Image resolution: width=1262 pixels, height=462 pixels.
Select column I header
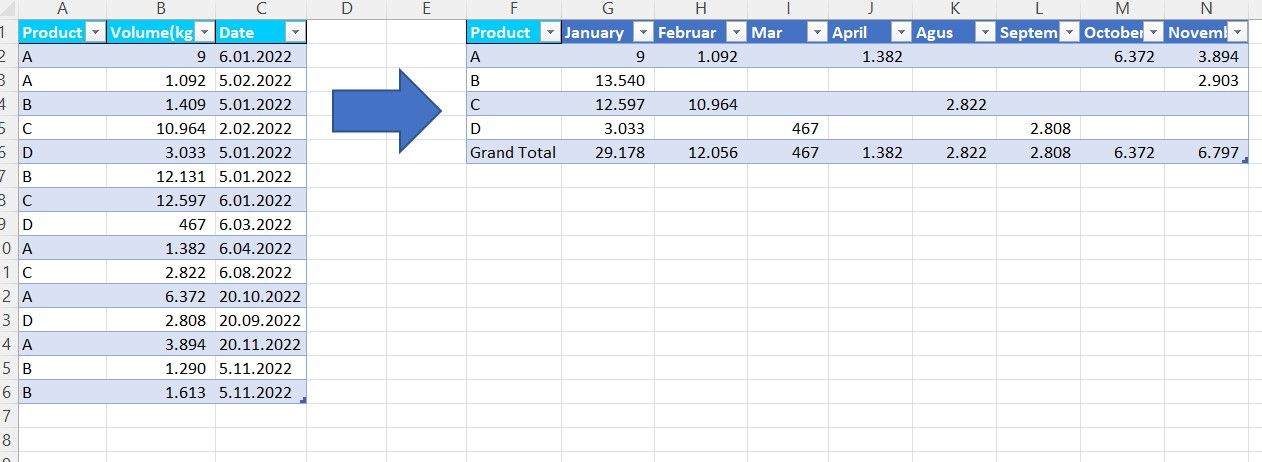coord(788,9)
